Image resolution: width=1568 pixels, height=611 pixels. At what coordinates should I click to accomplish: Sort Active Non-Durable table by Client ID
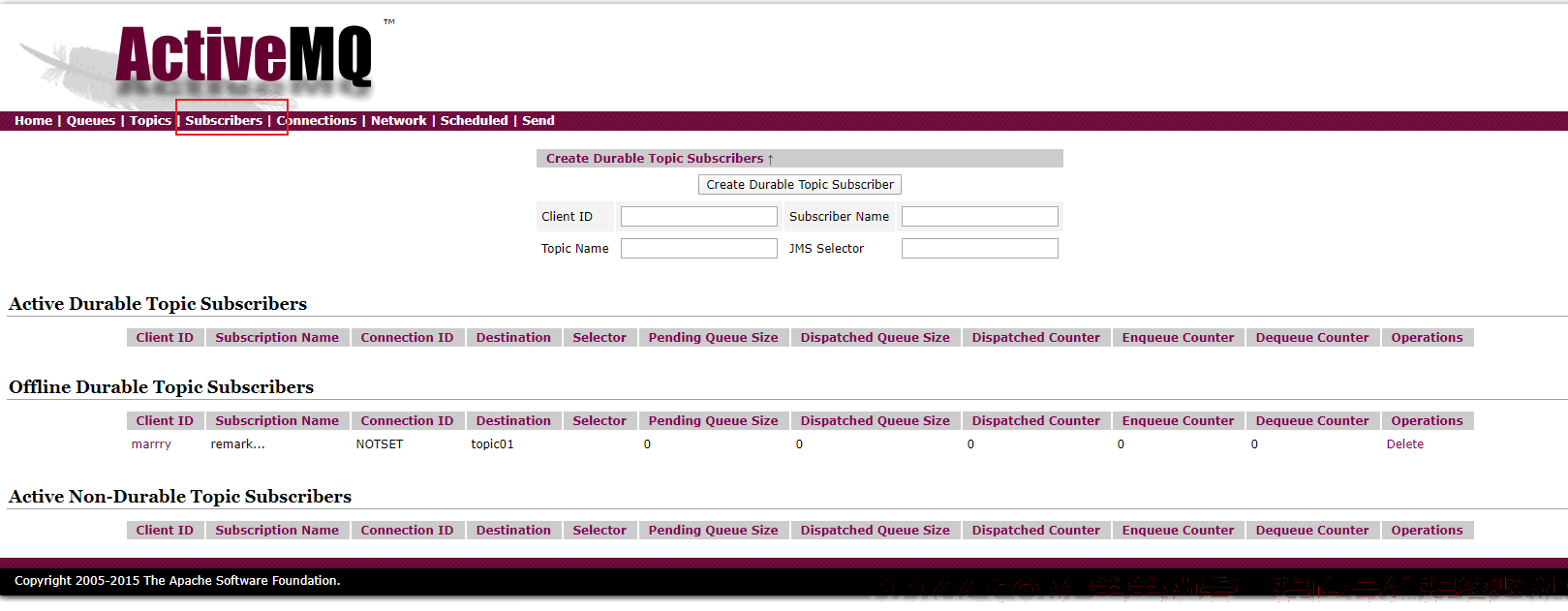(x=165, y=531)
